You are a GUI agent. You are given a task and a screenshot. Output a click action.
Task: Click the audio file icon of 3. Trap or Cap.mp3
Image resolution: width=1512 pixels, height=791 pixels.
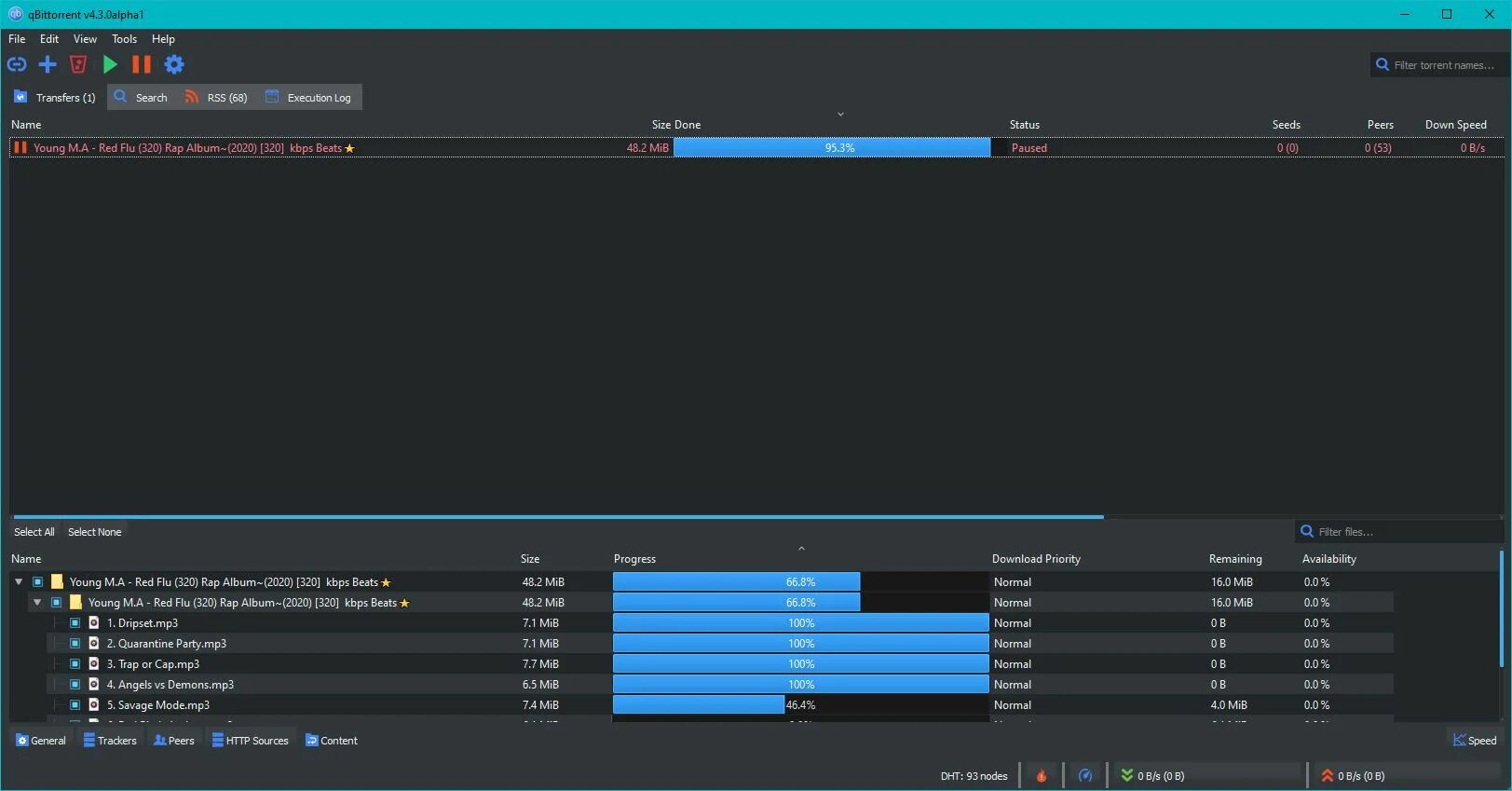pyautogui.click(x=94, y=663)
